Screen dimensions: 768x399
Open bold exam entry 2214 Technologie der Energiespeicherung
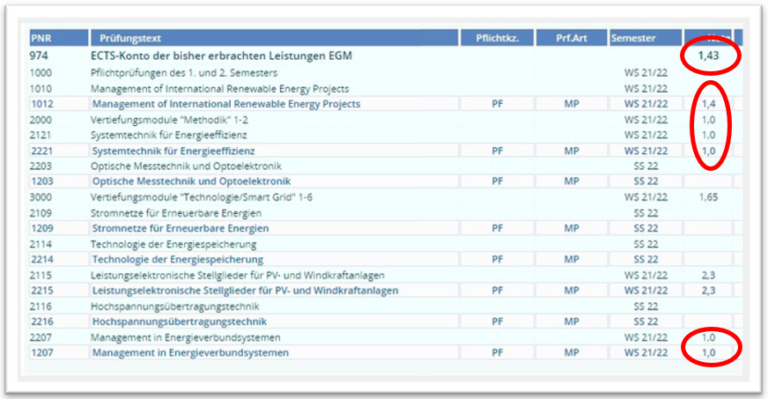point(178,259)
